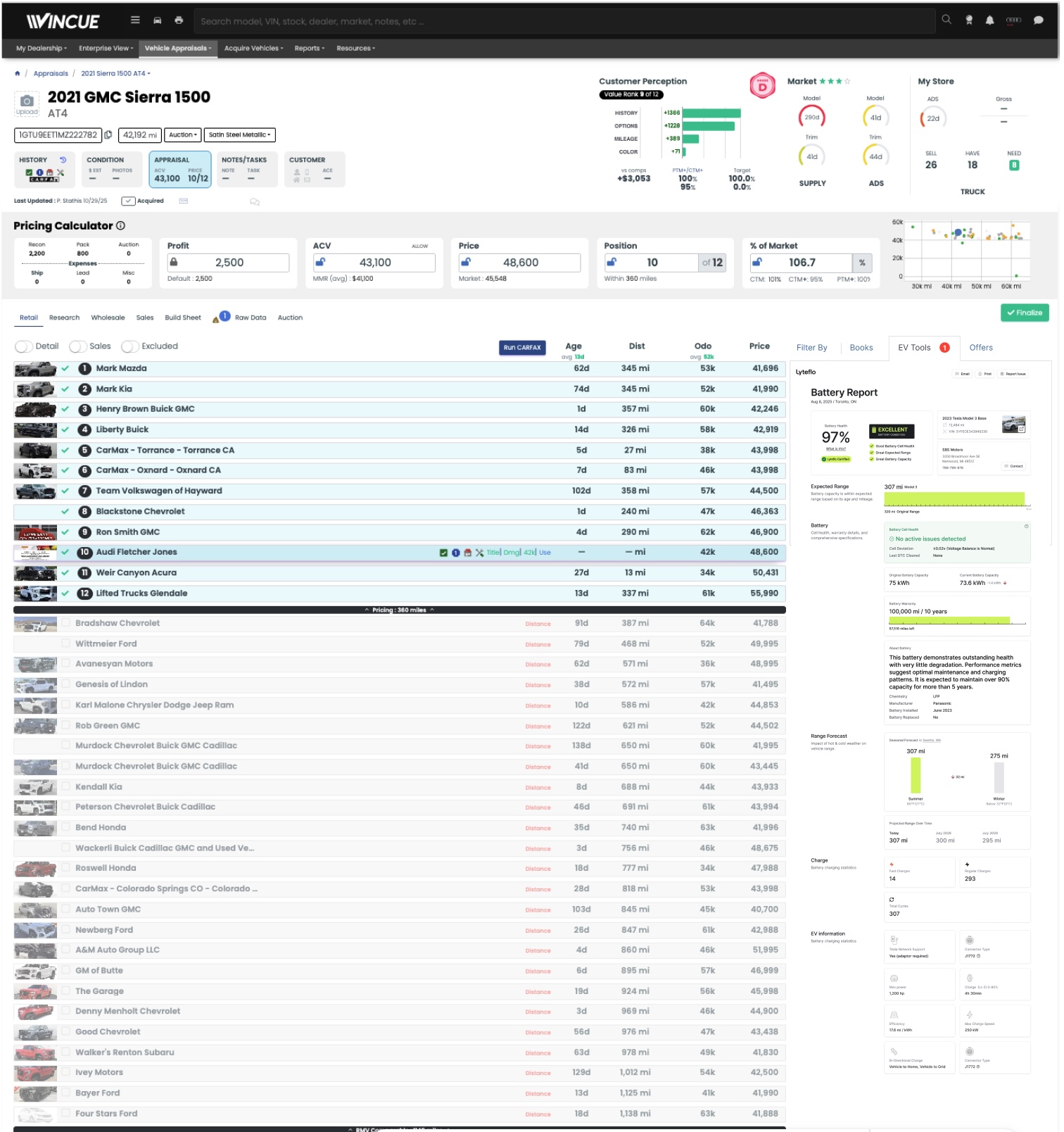This screenshot has height=1132, width=1064.
Task: Toggle the Position unlock icon
Action: 612,262
